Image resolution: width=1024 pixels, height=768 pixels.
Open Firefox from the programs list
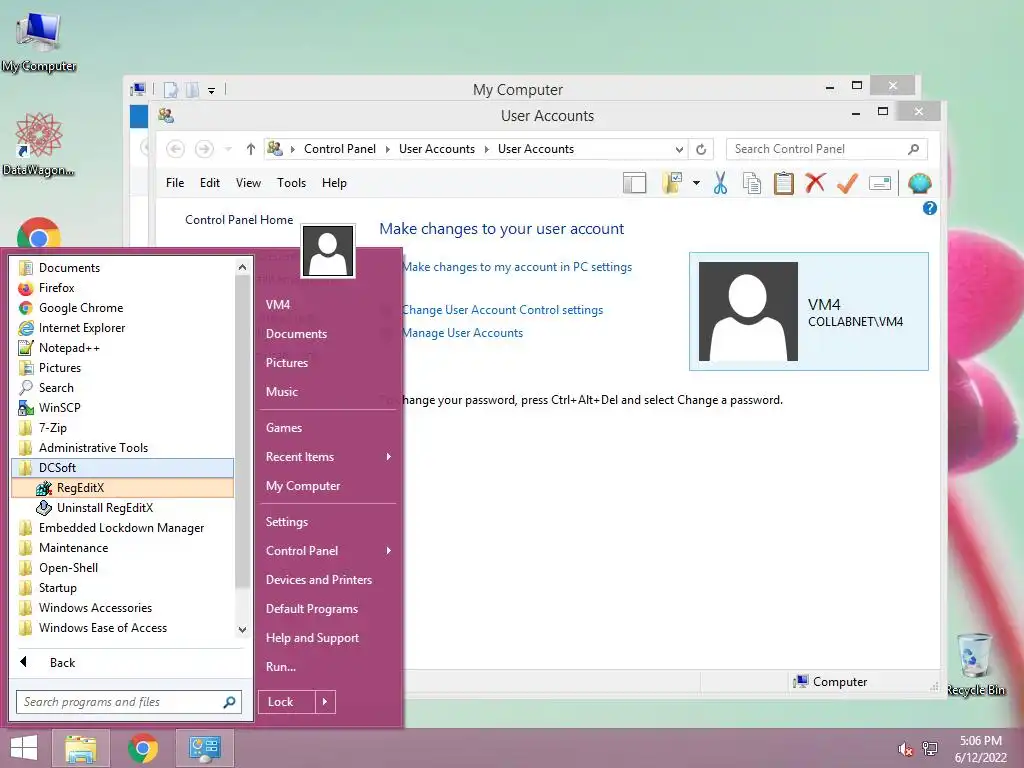pos(123,288)
